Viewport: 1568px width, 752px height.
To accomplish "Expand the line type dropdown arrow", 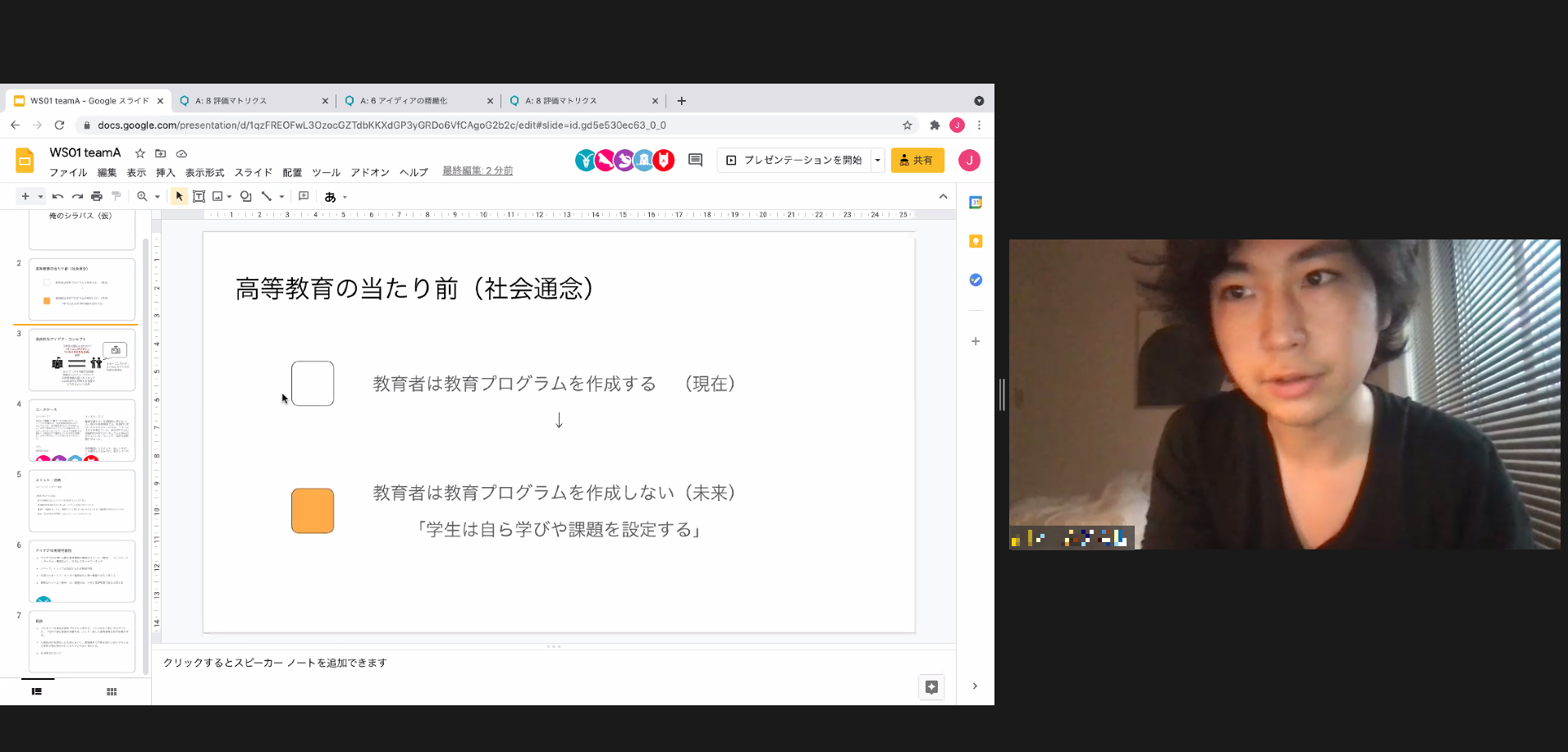I will coord(281,197).
